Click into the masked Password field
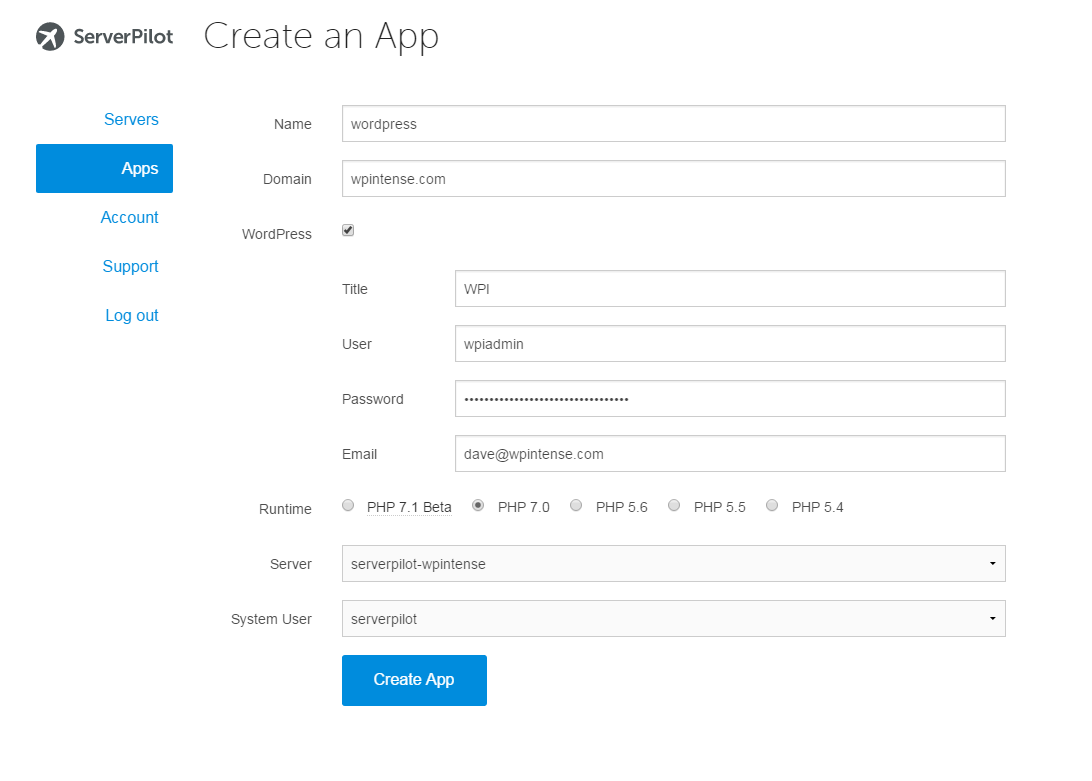 click(x=730, y=399)
